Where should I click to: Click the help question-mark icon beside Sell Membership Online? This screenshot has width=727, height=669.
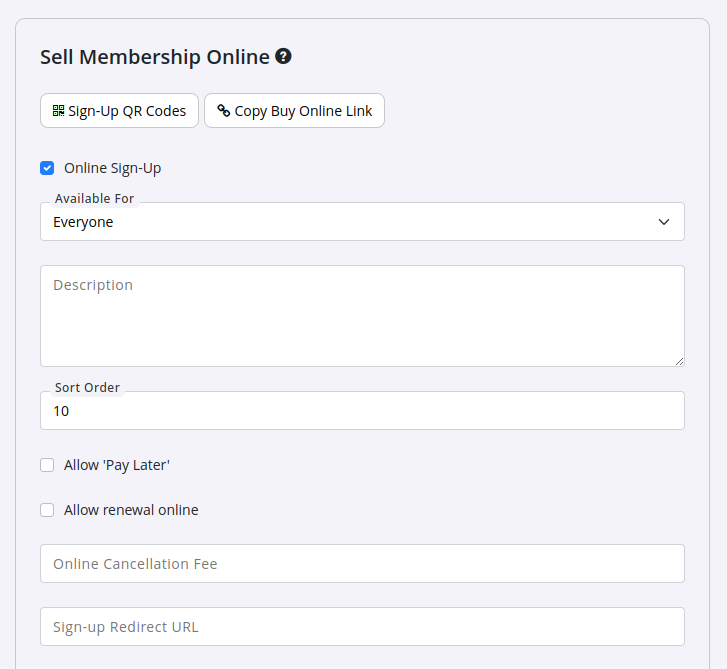click(283, 57)
